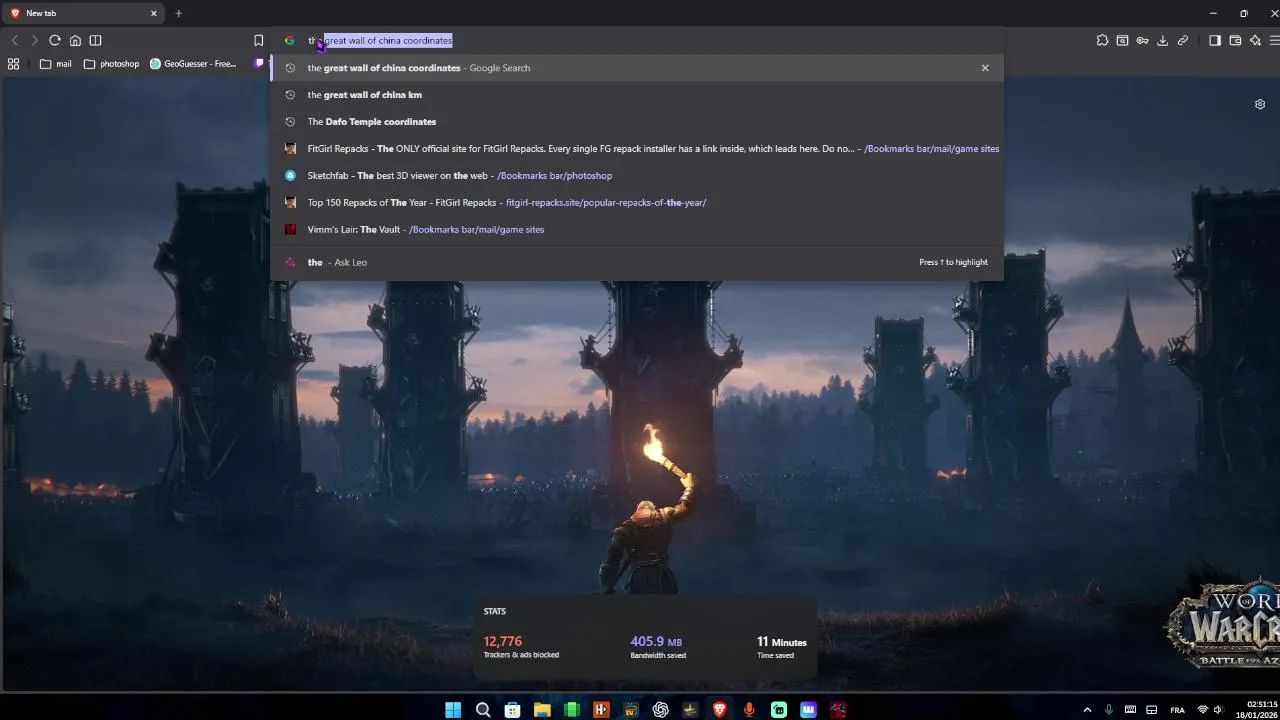1280x720 pixels.
Task: Choose 'the great wall of china km' suggestion
Action: (x=637, y=95)
